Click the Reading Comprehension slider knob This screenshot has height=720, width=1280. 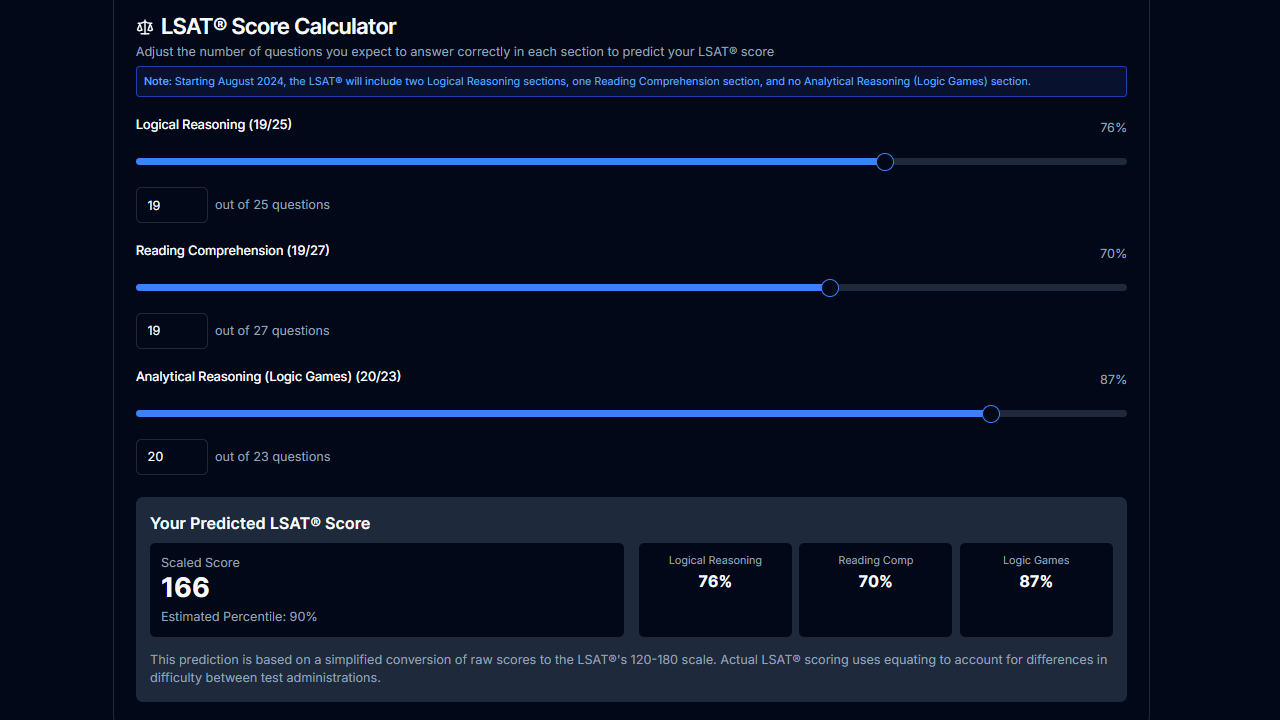pos(829,287)
